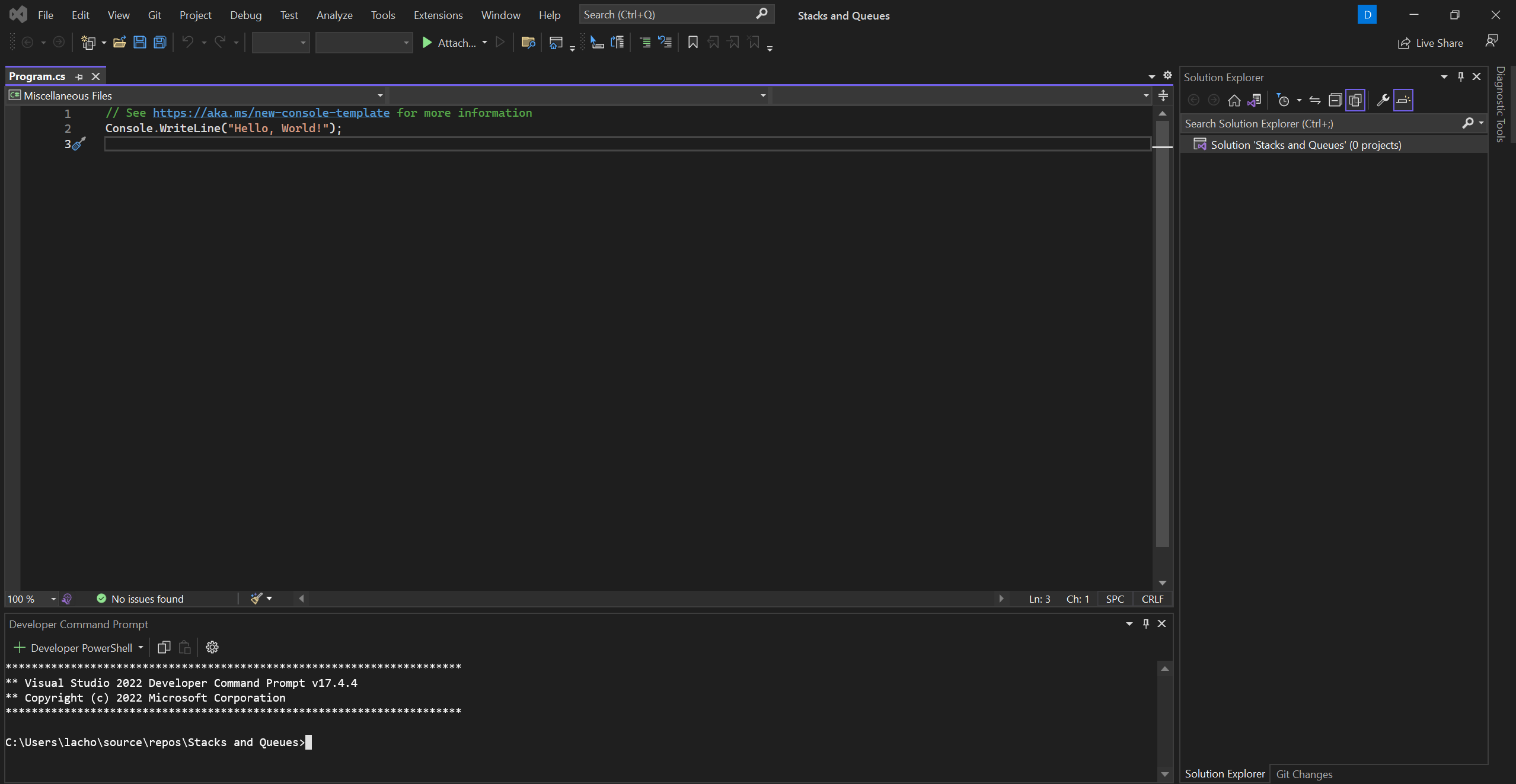Open the aka.ms new-console-template link

pyautogui.click(x=271, y=113)
